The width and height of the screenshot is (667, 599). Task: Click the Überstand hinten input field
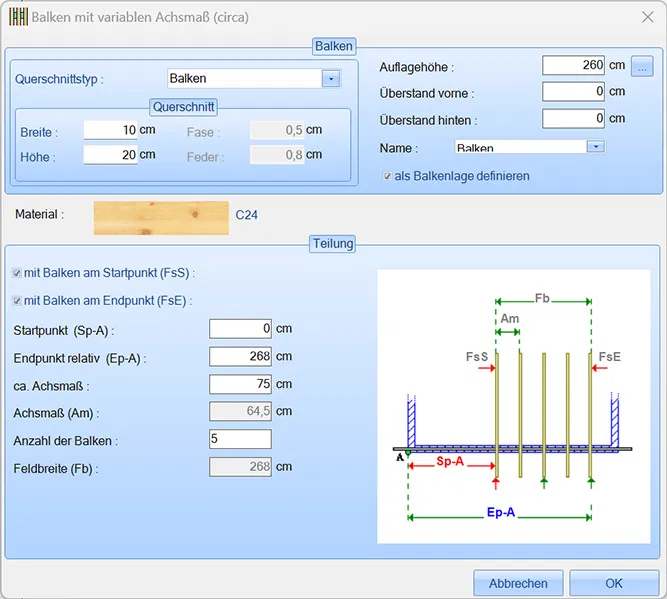pos(574,119)
